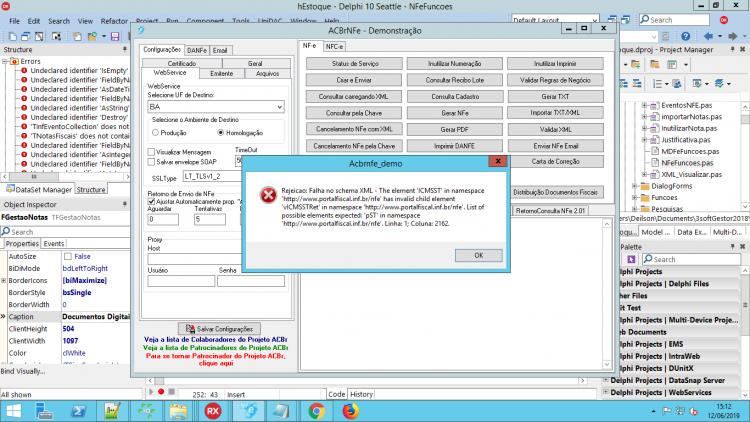Open the RX application in taskbar
The width and height of the screenshot is (750, 422).
[213, 411]
